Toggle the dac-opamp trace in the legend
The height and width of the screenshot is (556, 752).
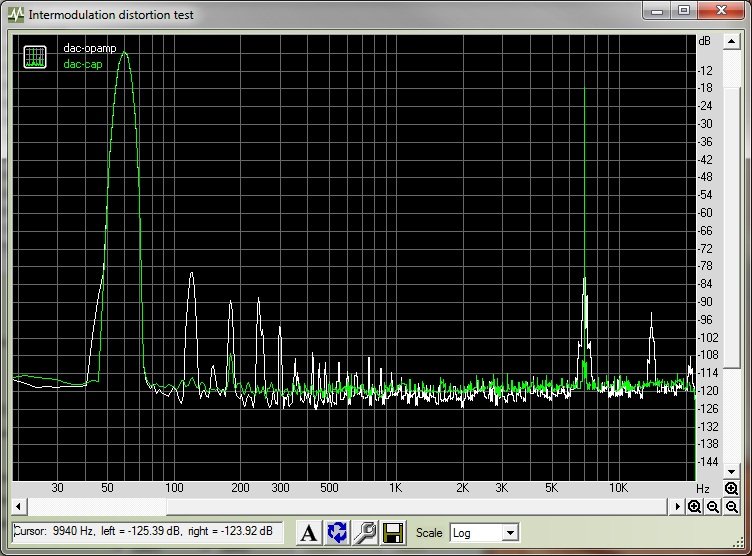83,48
